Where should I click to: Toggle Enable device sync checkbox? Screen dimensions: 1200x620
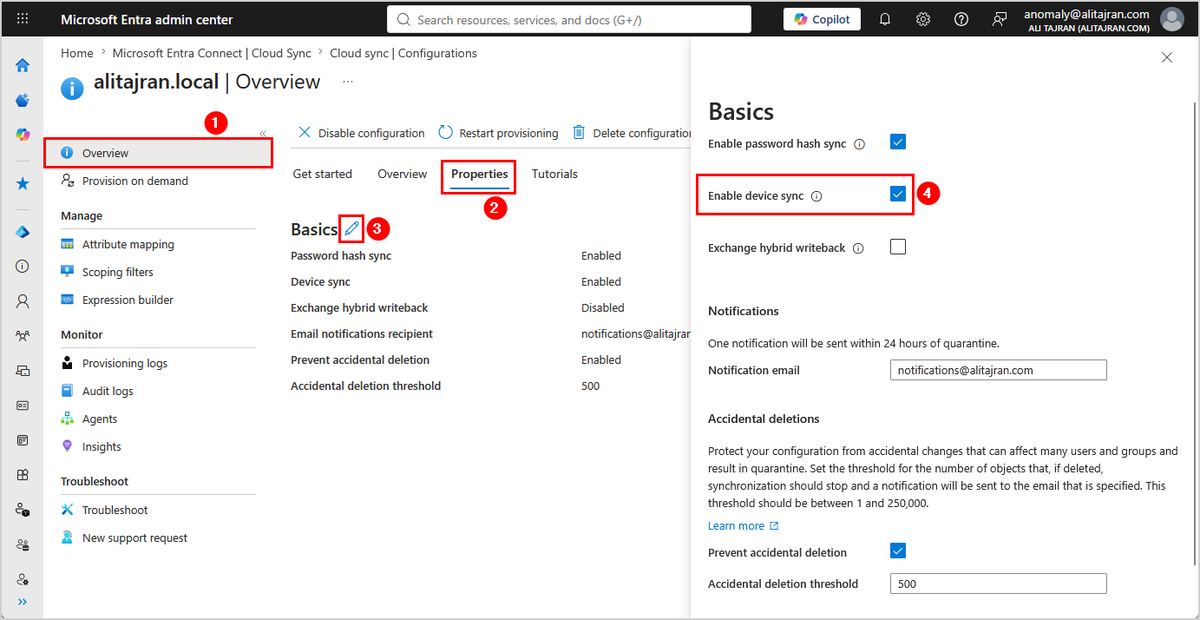[898, 194]
